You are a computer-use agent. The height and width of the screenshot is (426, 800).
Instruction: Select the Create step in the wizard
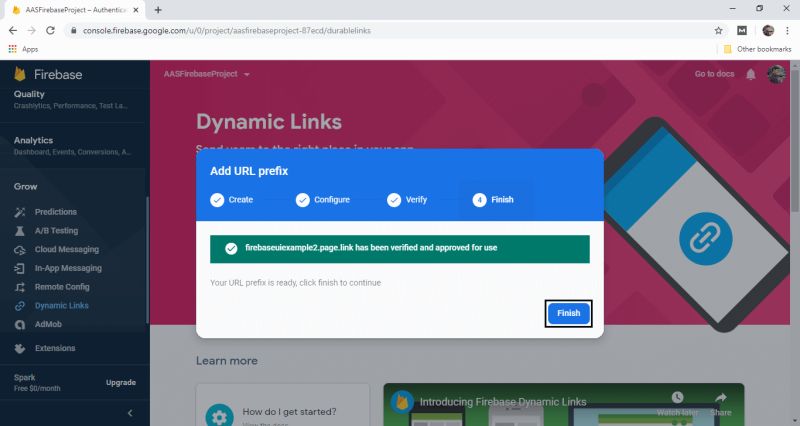(x=232, y=200)
